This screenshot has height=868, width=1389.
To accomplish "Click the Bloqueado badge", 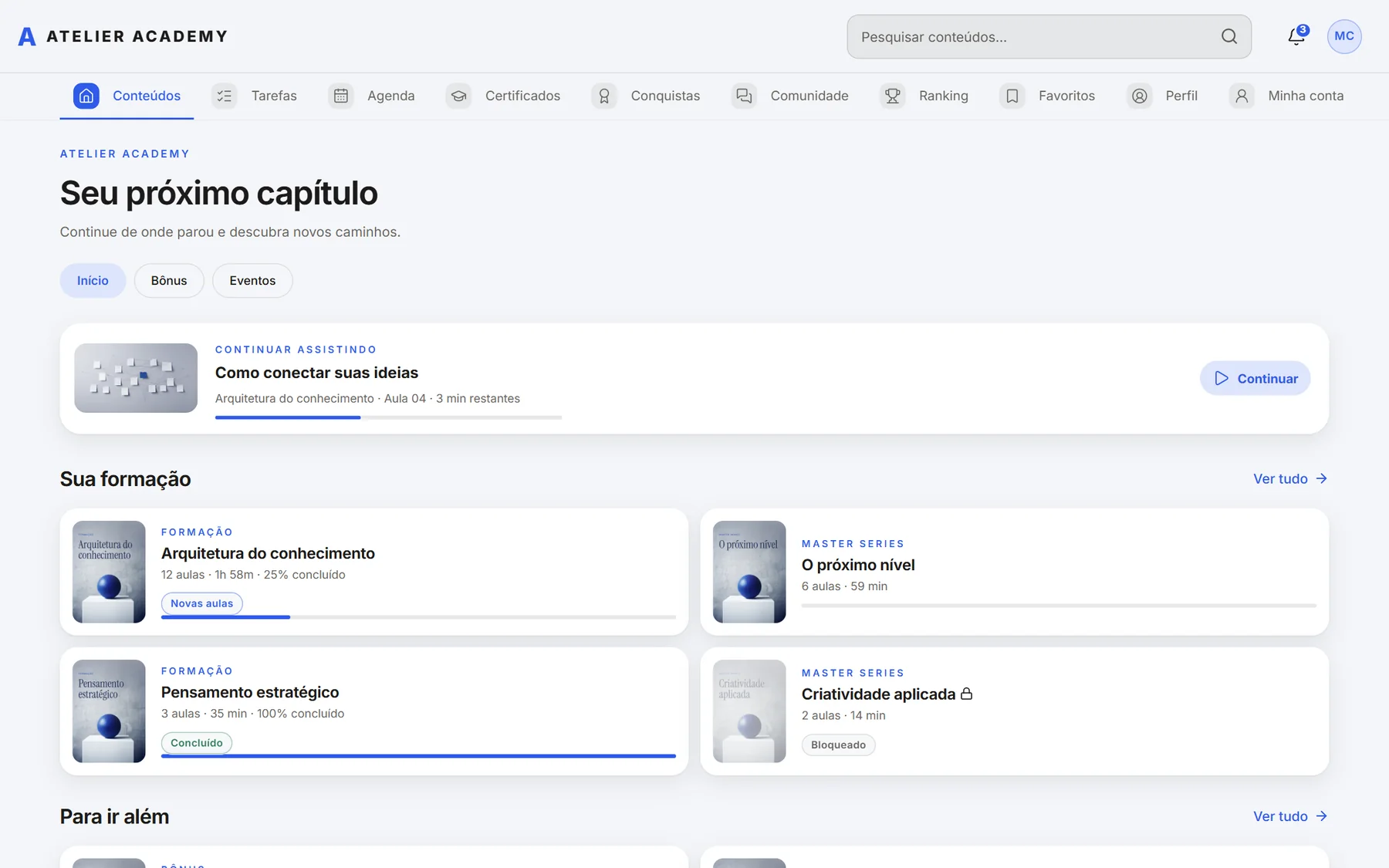I will coord(838,745).
